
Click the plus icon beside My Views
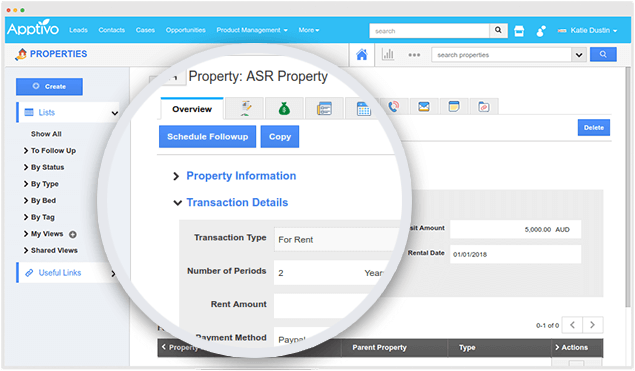[72, 234]
